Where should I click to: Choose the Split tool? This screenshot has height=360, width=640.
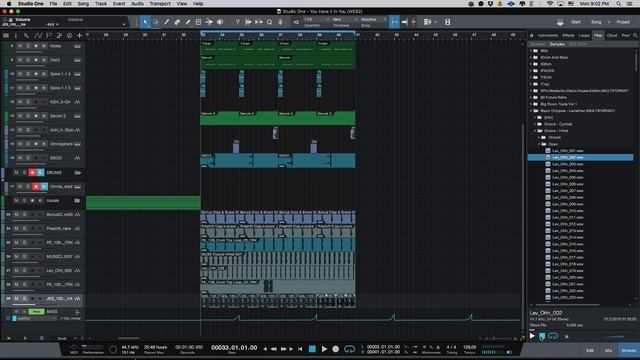click(167, 22)
